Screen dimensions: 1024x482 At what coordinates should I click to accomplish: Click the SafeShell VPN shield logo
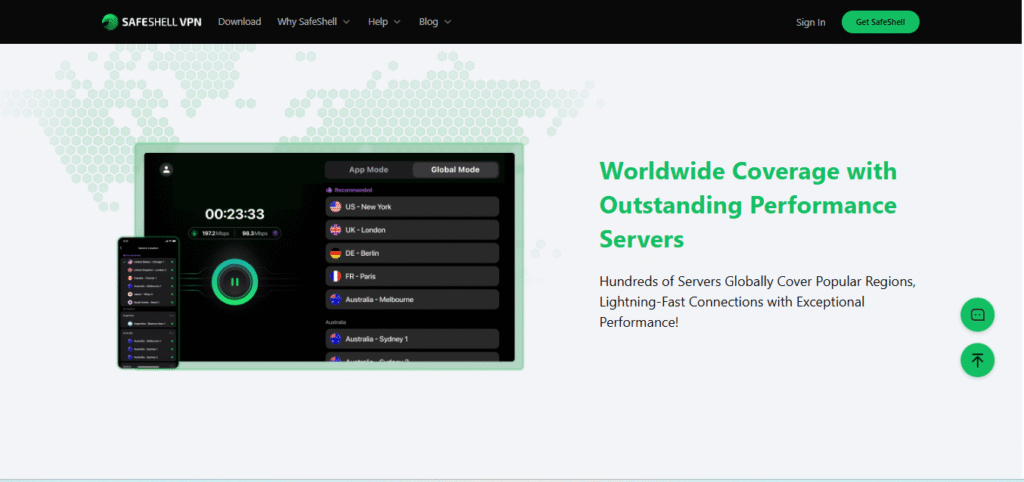click(110, 22)
